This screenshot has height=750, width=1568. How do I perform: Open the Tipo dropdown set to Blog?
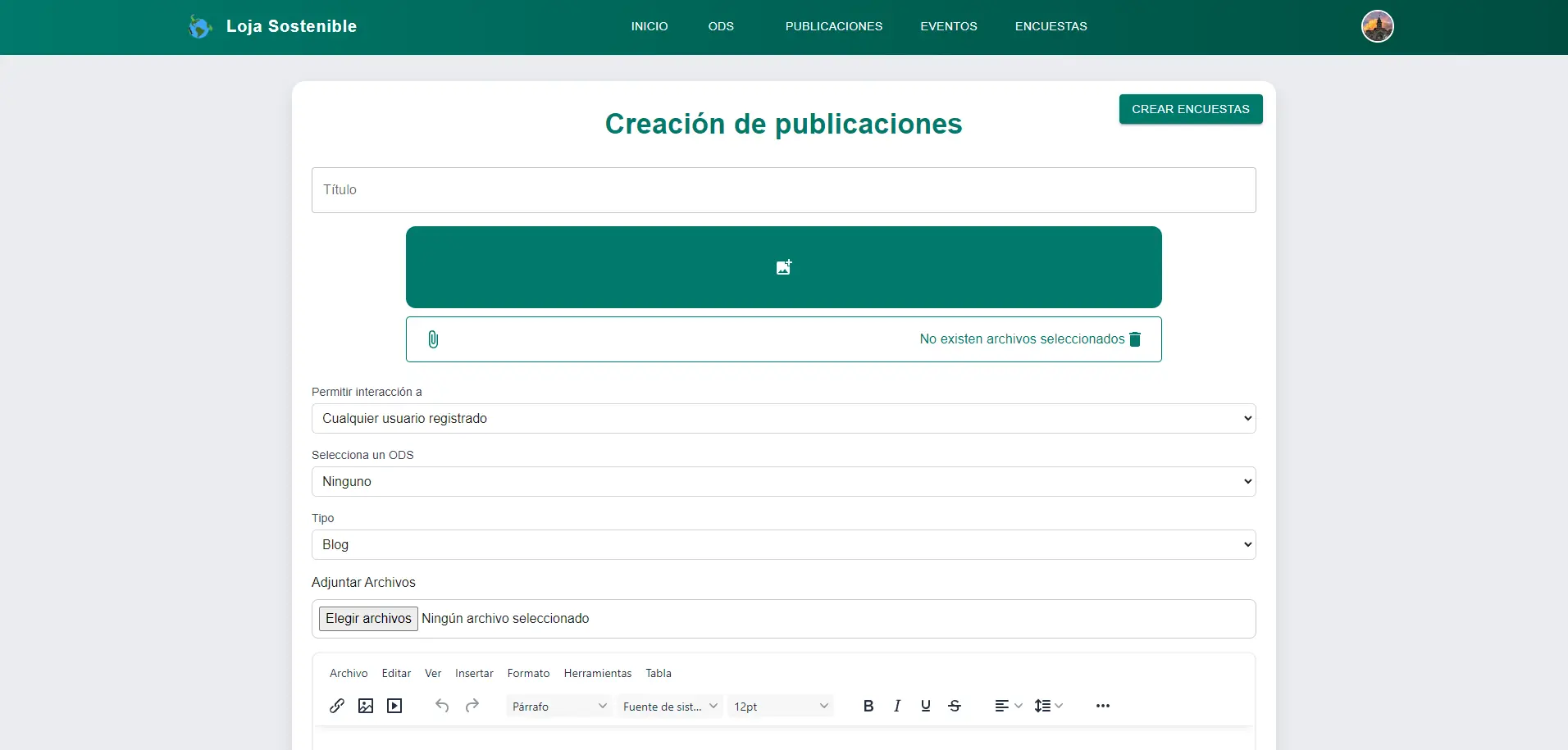coord(782,544)
